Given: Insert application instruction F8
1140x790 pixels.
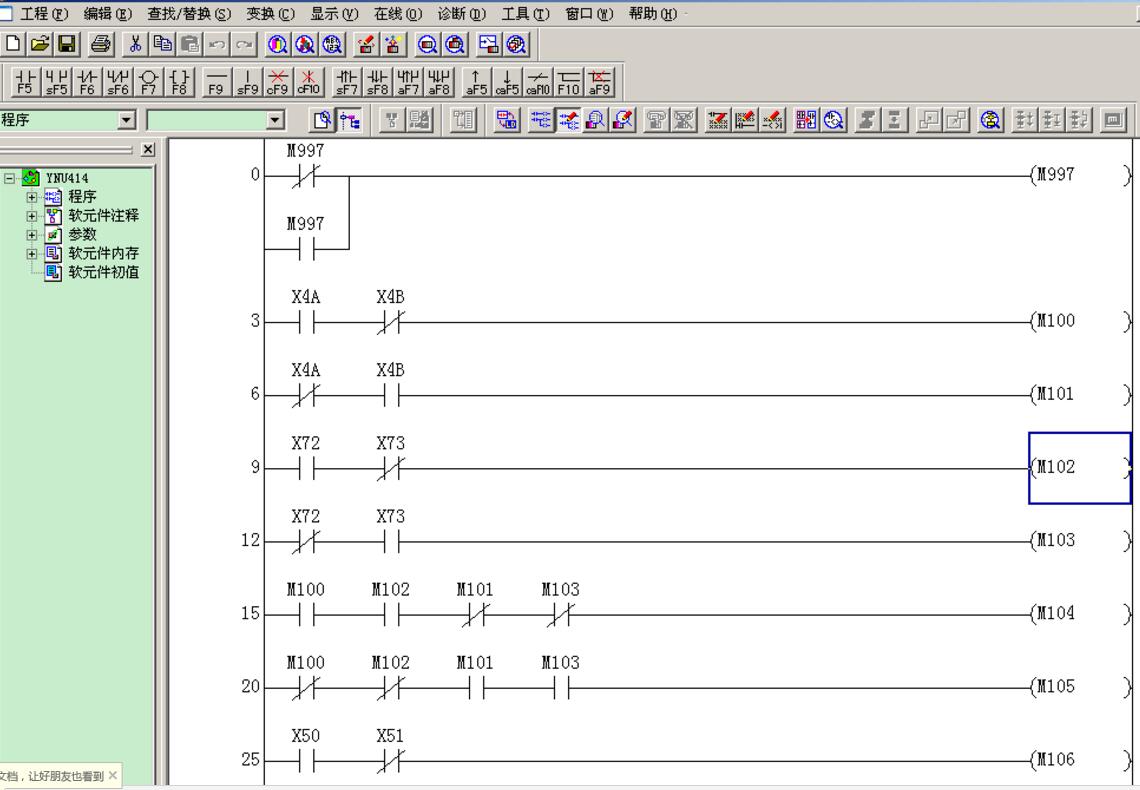Looking at the screenshot, I should 179,82.
